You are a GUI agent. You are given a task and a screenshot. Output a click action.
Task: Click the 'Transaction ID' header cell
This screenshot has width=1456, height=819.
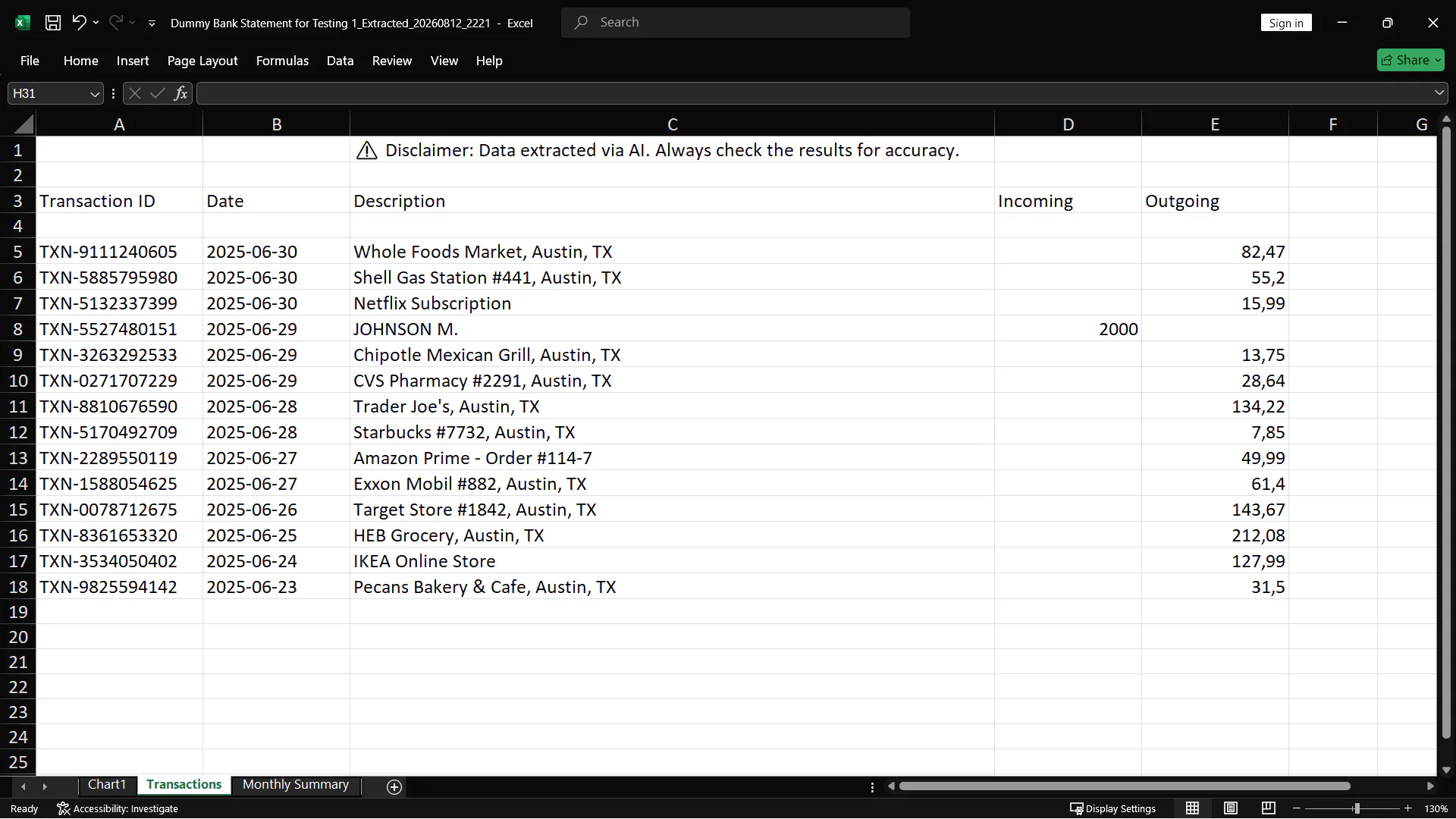[x=119, y=201]
